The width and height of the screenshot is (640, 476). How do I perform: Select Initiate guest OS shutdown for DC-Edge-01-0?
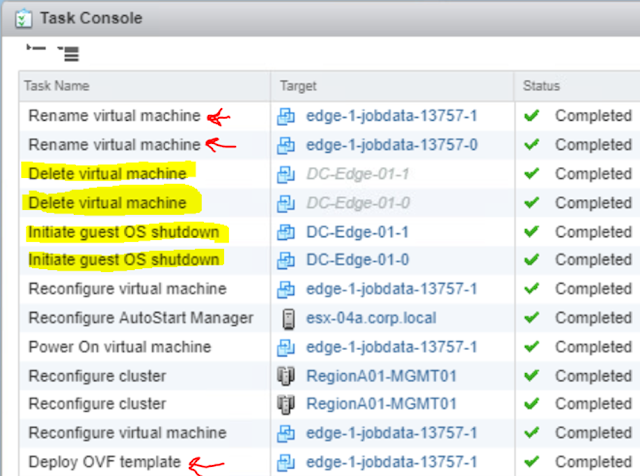124,260
